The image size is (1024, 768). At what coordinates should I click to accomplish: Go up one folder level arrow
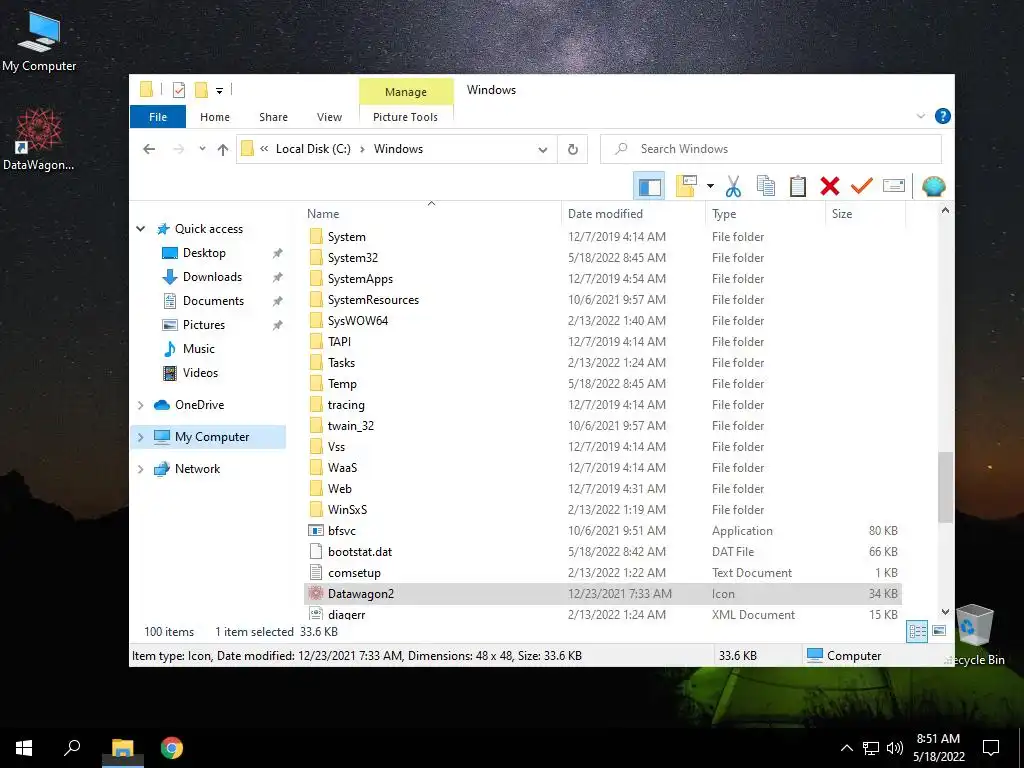(x=223, y=149)
